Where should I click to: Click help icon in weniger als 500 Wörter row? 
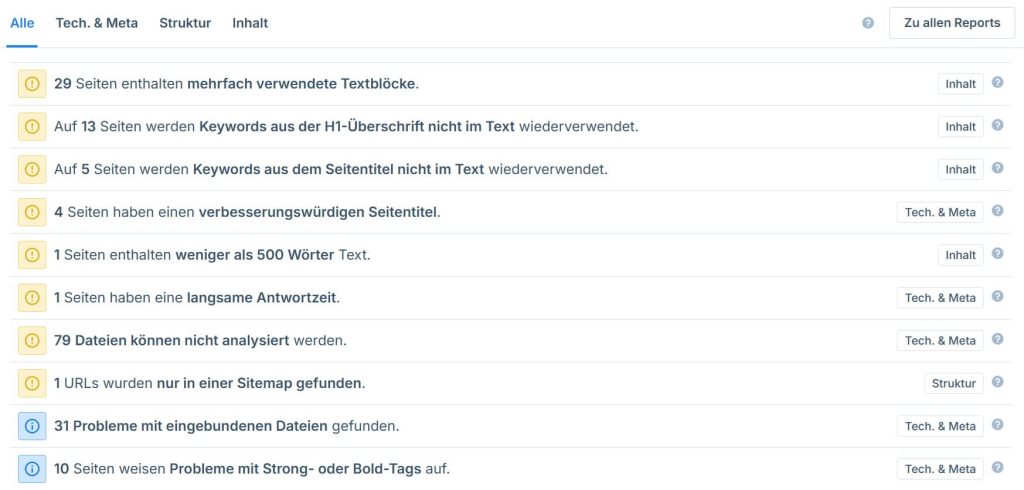[x=997, y=254]
